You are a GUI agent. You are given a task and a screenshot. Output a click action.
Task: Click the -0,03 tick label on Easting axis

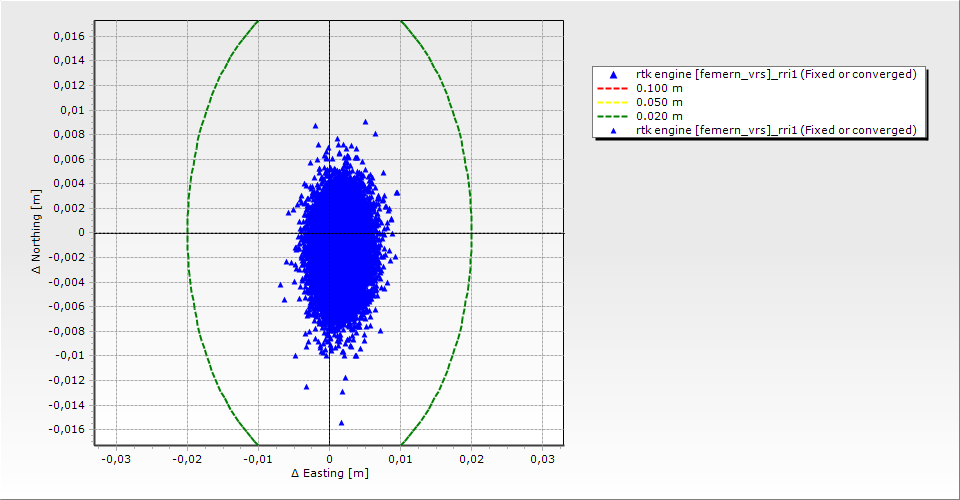point(116,459)
